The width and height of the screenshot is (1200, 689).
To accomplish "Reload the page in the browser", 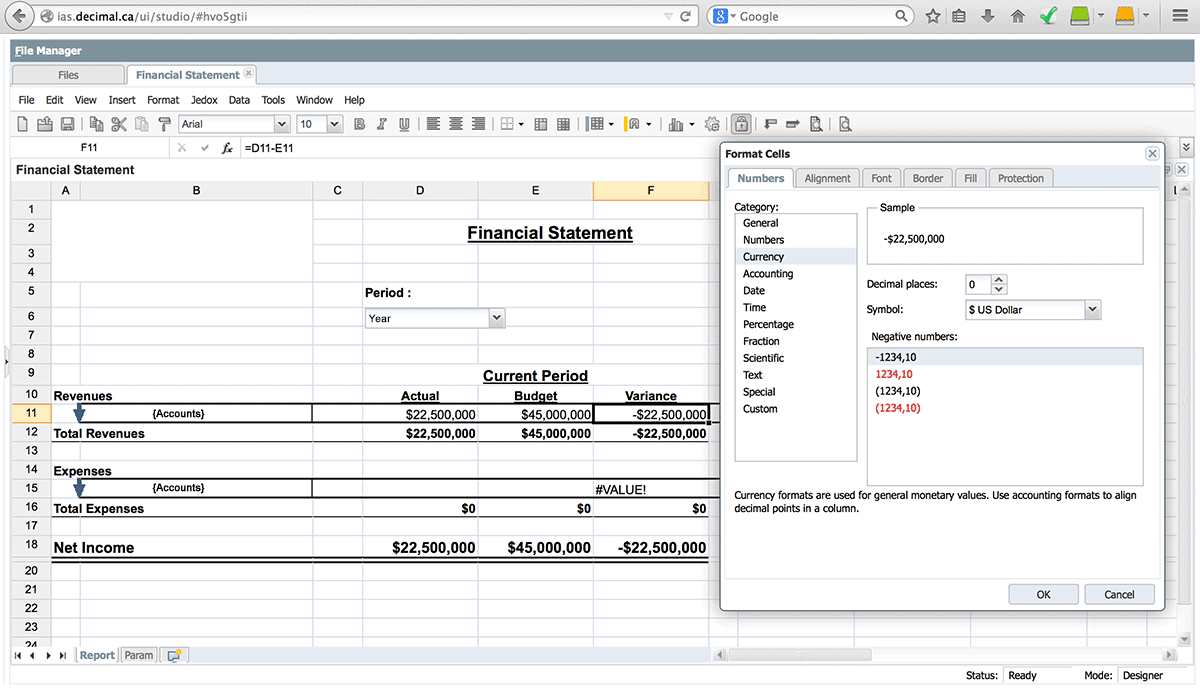I will pyautogui.click(x=685, y=17).
